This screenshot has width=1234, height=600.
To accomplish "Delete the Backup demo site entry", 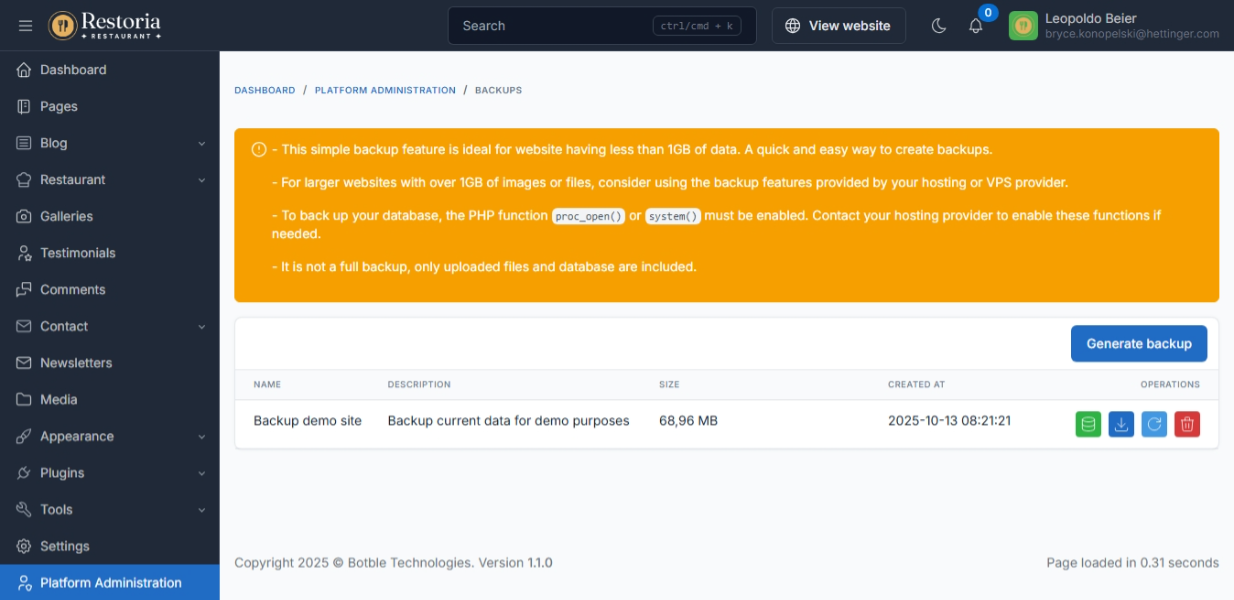I will 1187,424.
